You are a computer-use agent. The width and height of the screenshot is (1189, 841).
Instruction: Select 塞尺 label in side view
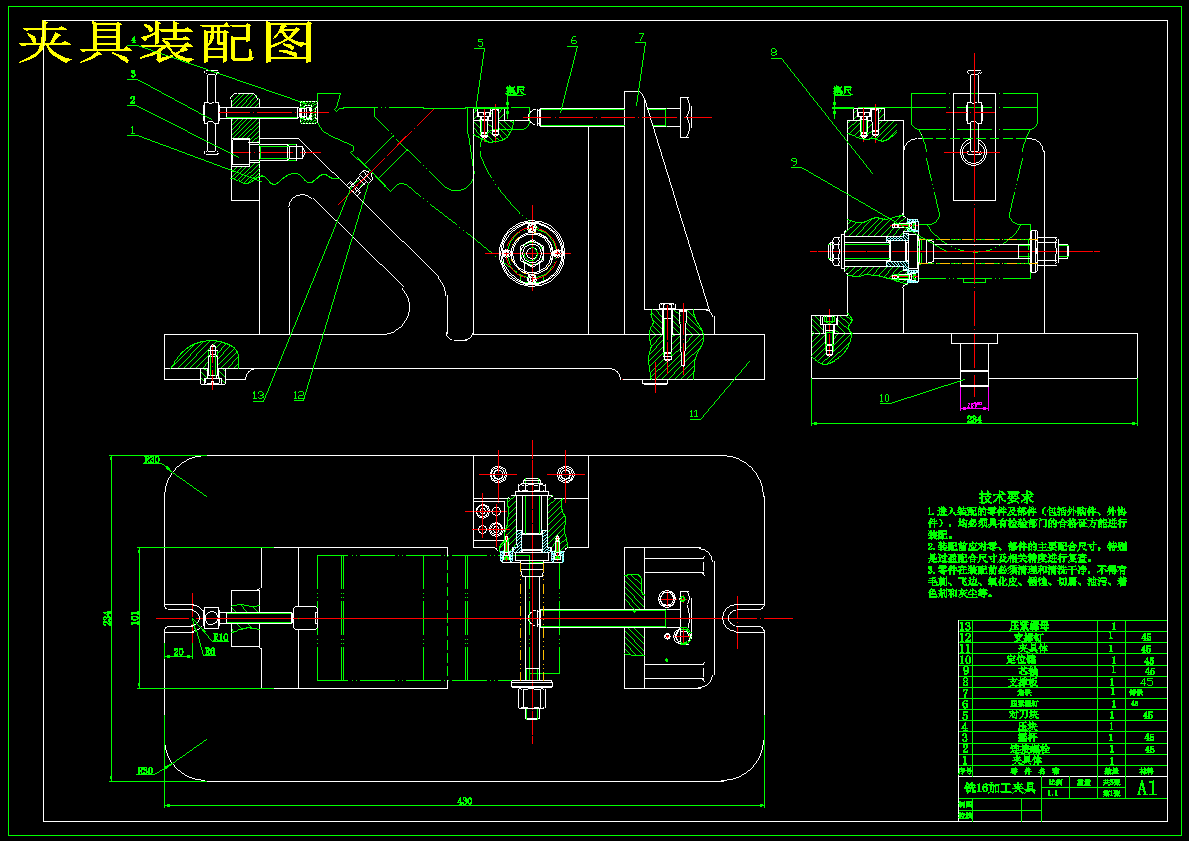pos(842,91)
